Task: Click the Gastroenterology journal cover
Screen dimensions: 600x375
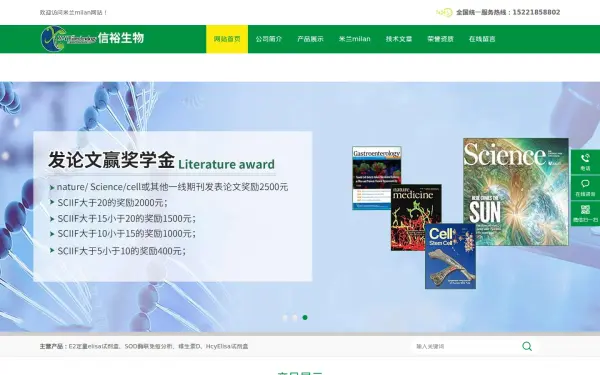Action: point(377,177)
